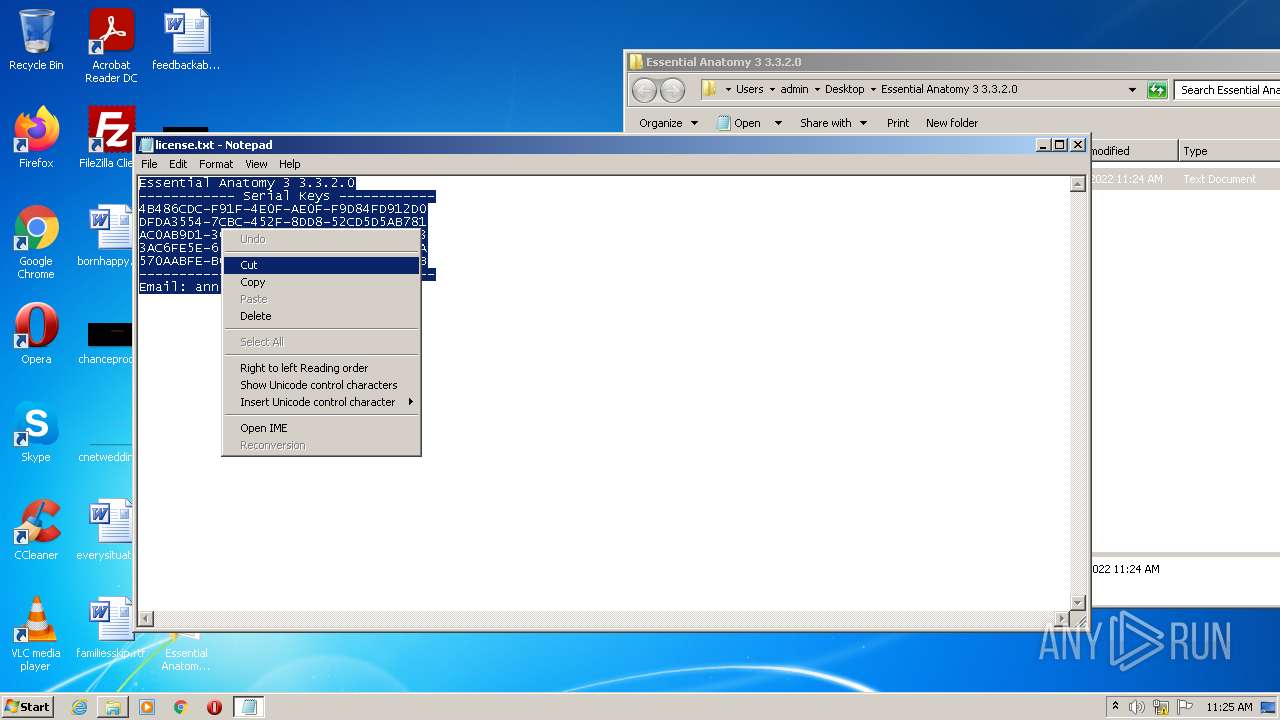The height and width of the screenshot is (720, 1280).
Task: Click the Action Center flag icon
Action: 1185,707
